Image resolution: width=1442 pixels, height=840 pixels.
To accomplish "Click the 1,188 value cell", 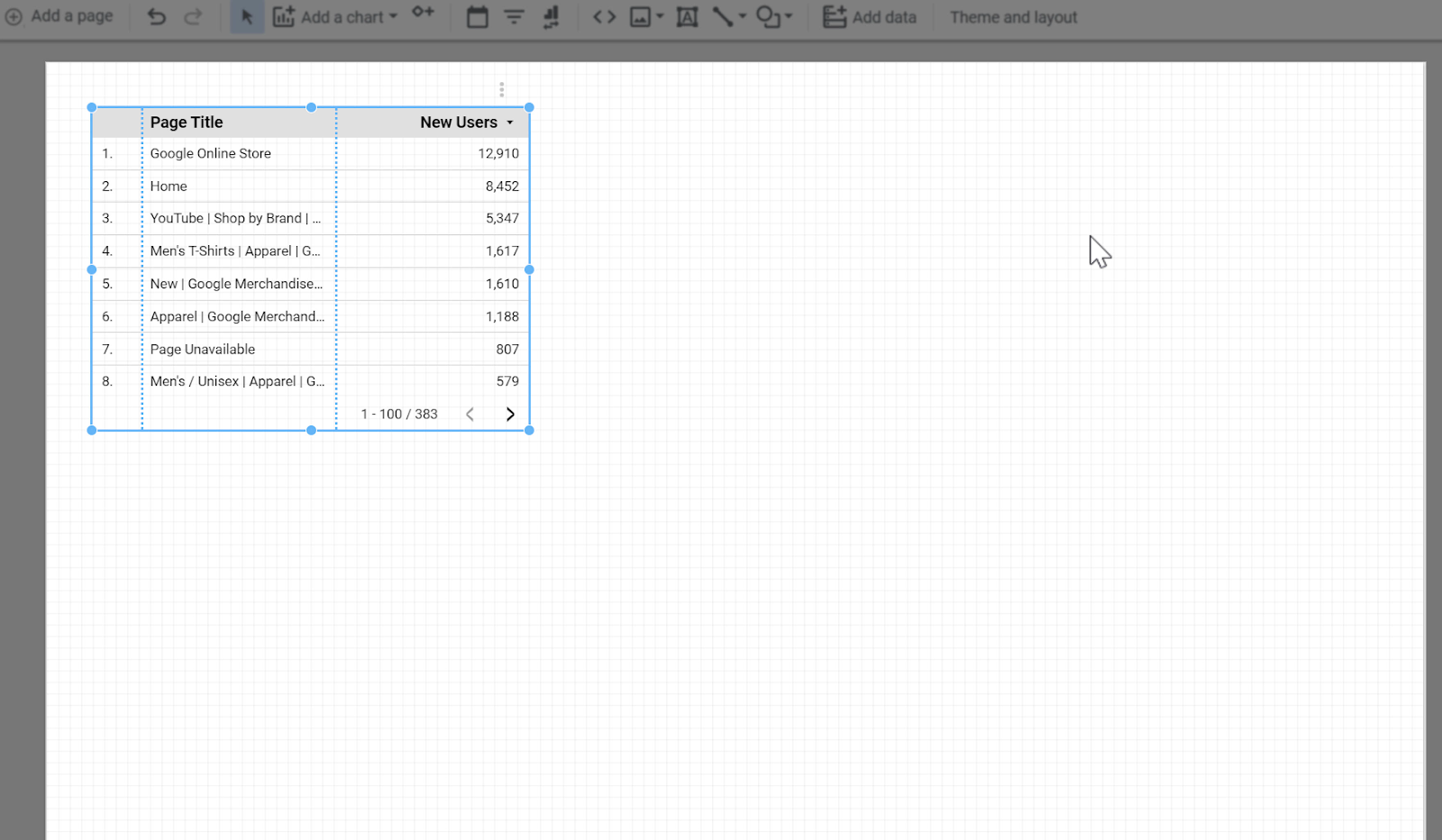I will tap(502, 316).
